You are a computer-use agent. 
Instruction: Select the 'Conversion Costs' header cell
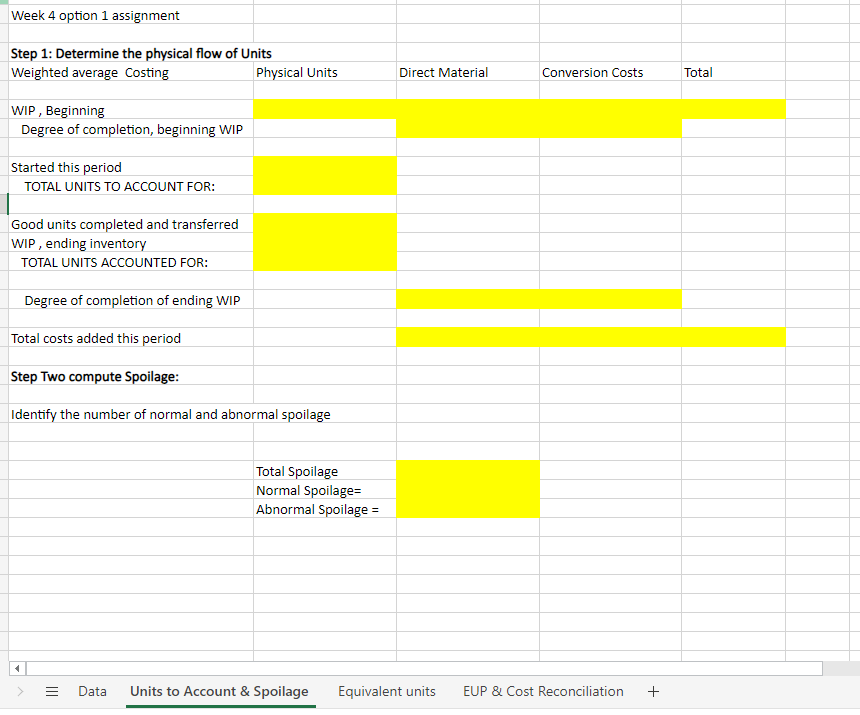[x=610, y=72]
